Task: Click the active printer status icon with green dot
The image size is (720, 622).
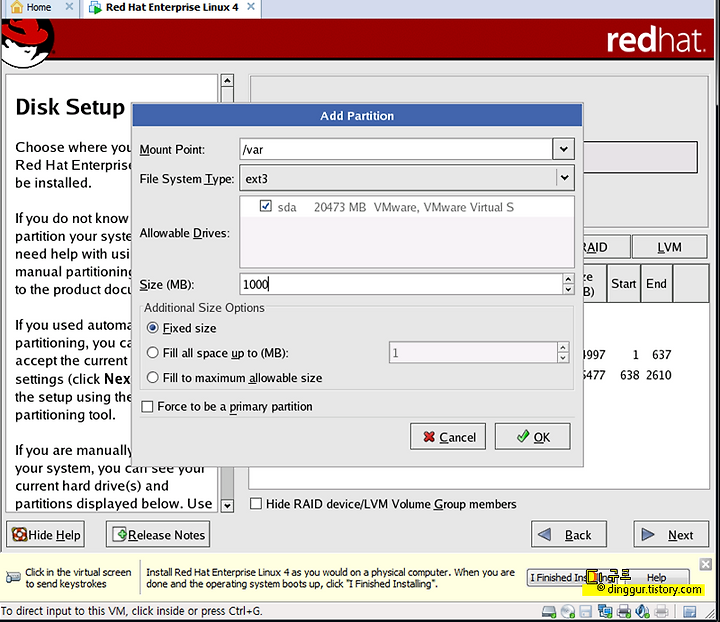Action: pyautogui.click(x=624, y=611)
